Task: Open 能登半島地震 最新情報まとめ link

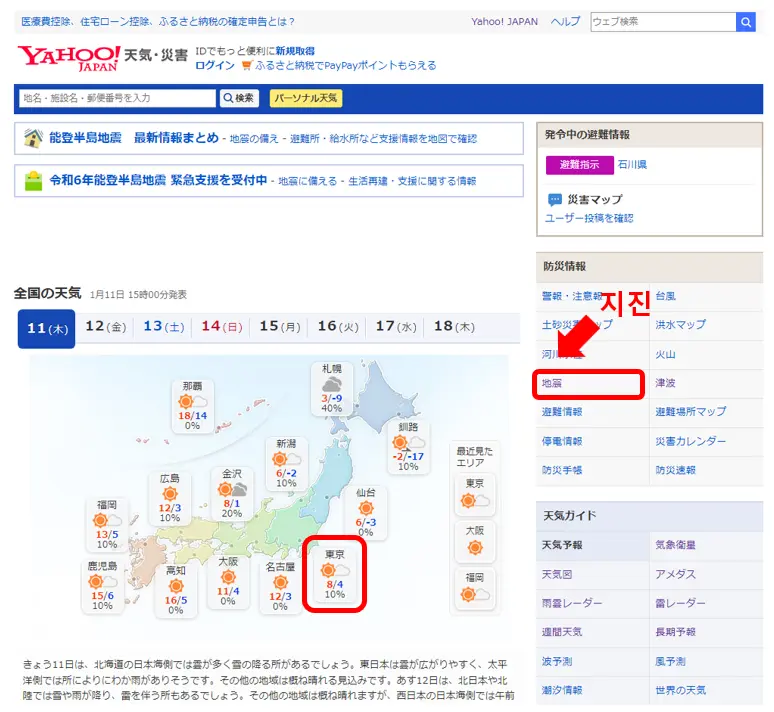Action: point(134,138)
